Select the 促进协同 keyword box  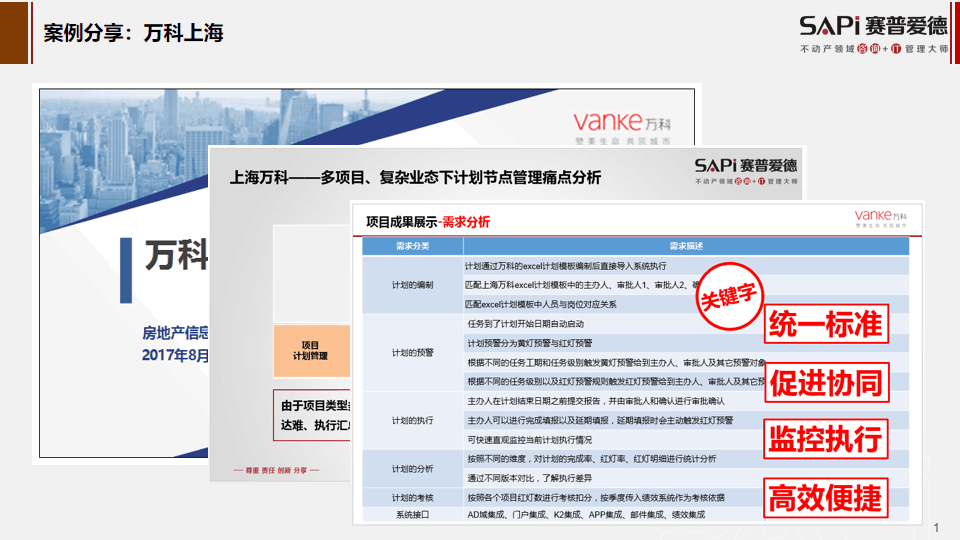[x=826, y=383]
